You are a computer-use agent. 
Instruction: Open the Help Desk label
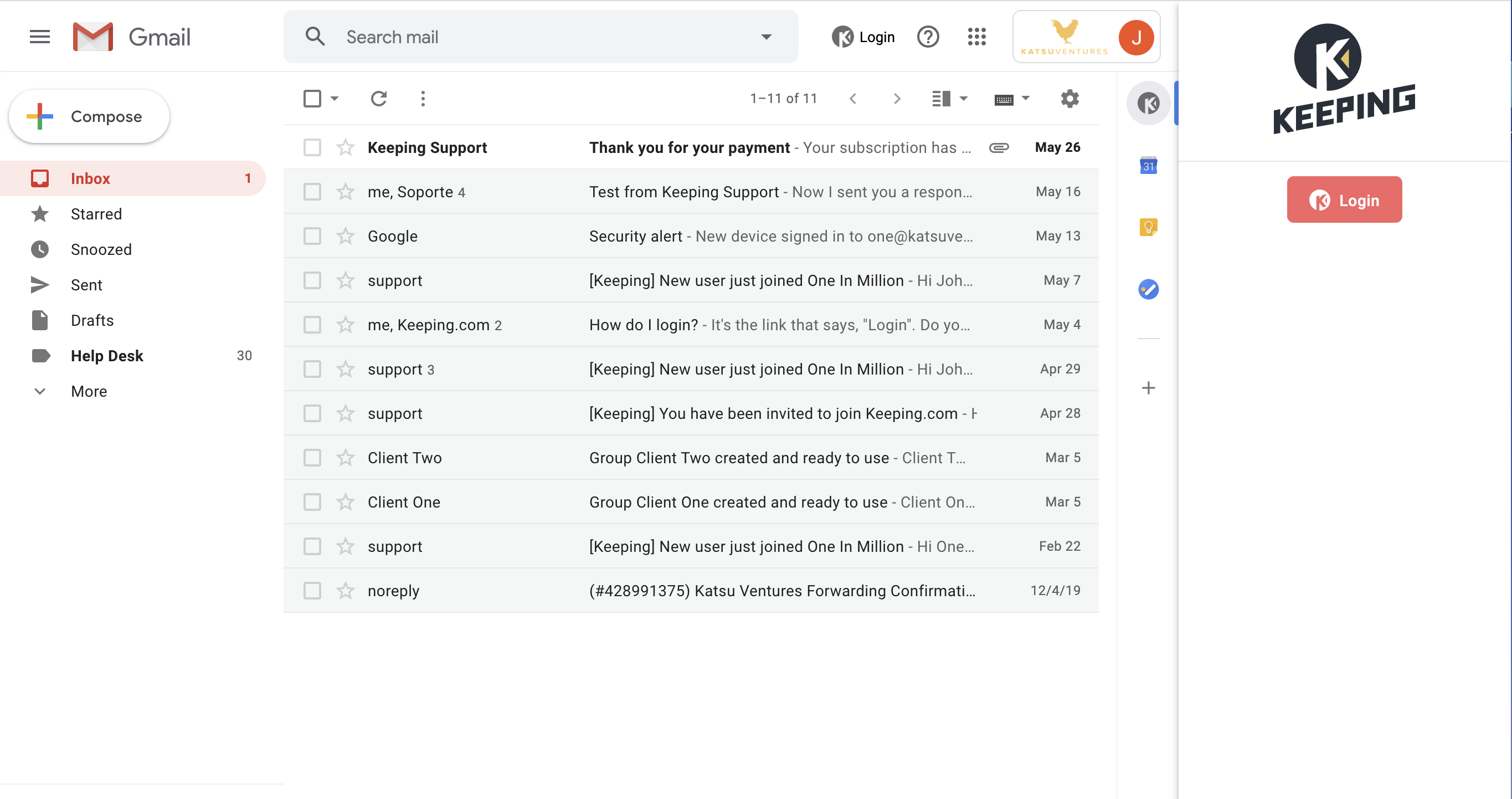click(x=133, y=356)
